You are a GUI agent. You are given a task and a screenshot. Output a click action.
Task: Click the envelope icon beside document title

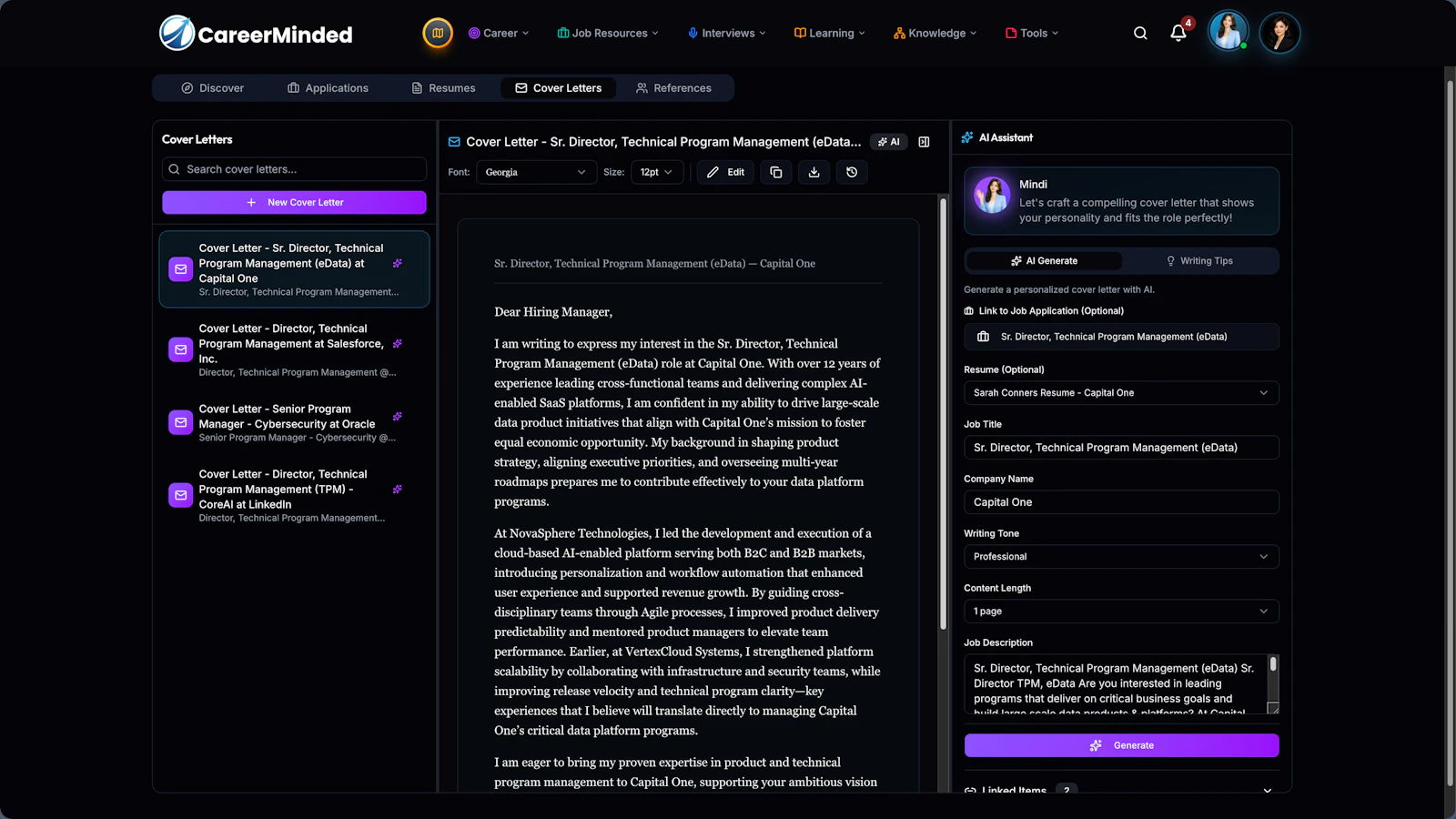(454, 142)
